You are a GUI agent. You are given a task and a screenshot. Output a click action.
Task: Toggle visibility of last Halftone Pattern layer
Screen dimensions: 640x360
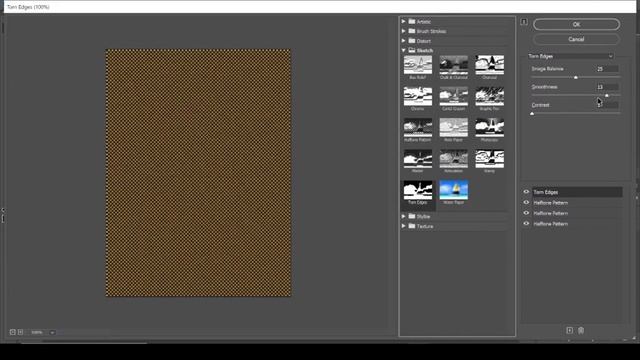tap(526, 224)
